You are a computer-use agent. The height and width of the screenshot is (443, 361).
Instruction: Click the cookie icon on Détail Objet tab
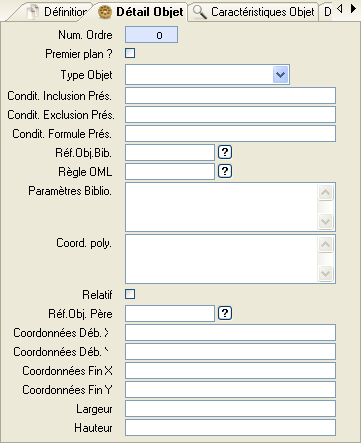[x=105, y=12]
